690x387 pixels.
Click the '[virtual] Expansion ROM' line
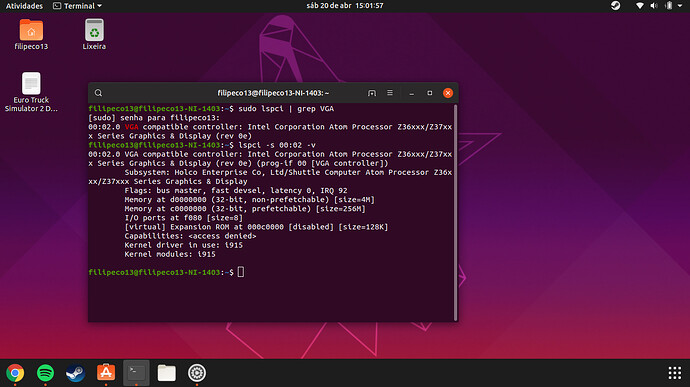click(256, 227)
